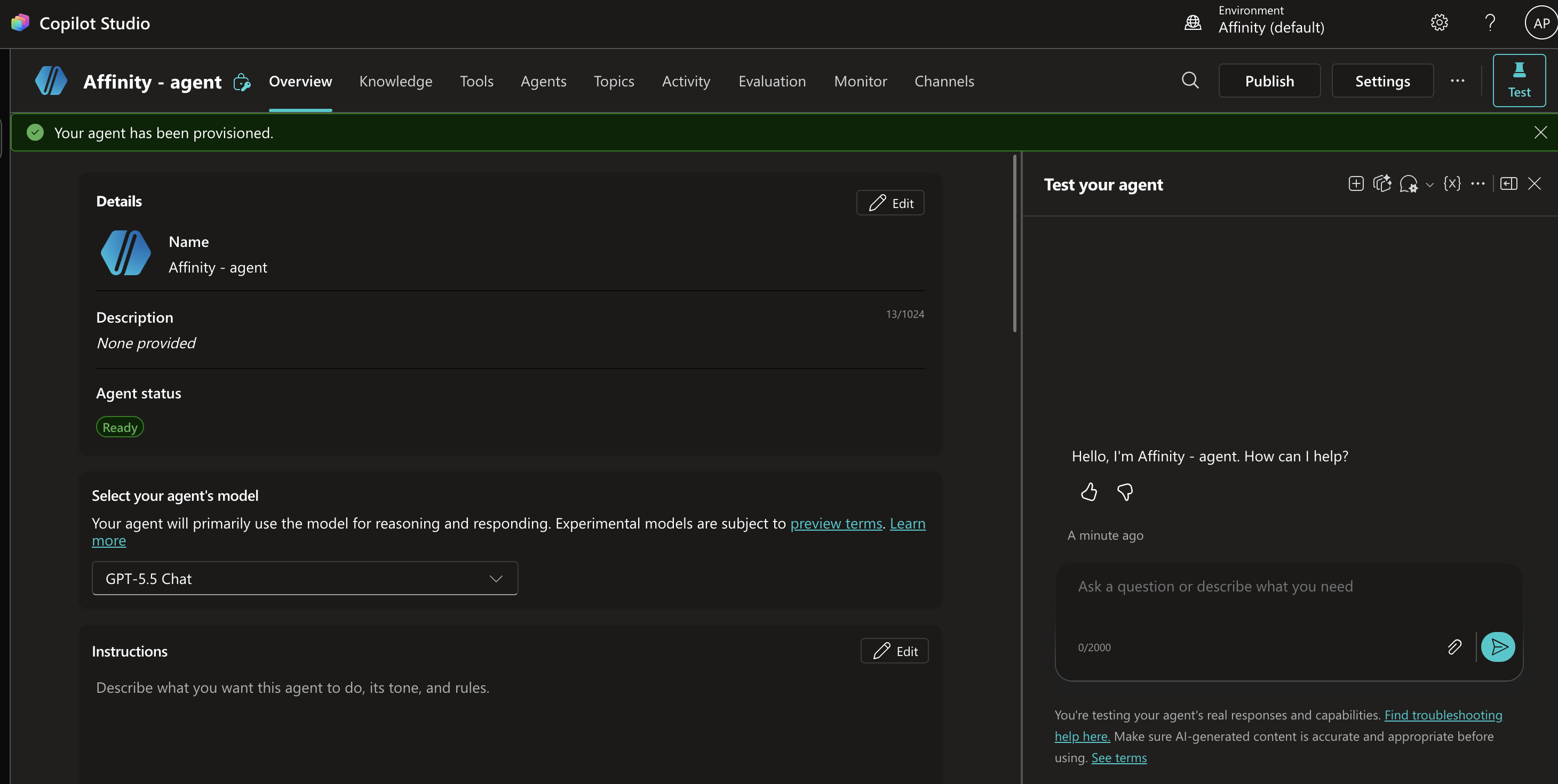The height and width of the screenshot is (784, 1558).
Task: Attach a file with the paperclip icon
Action: [1454, 647]
